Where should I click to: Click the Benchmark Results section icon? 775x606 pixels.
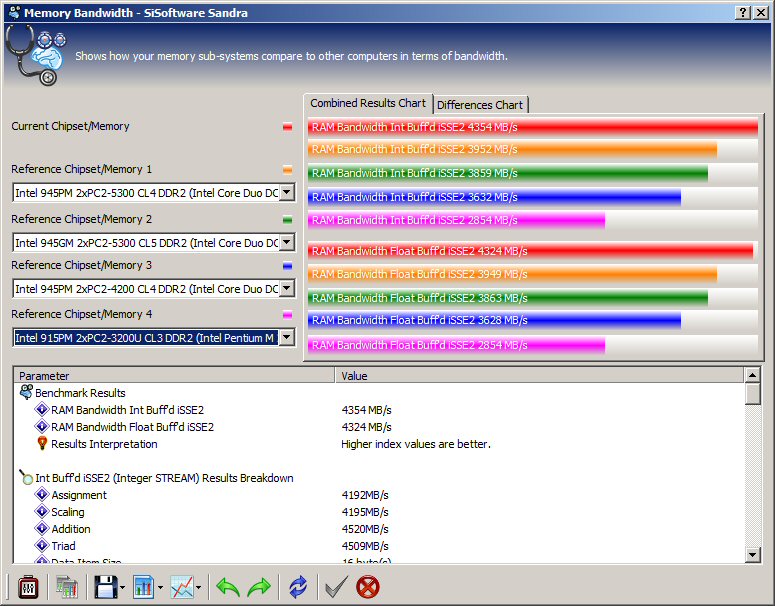click(x=26, y=392)
